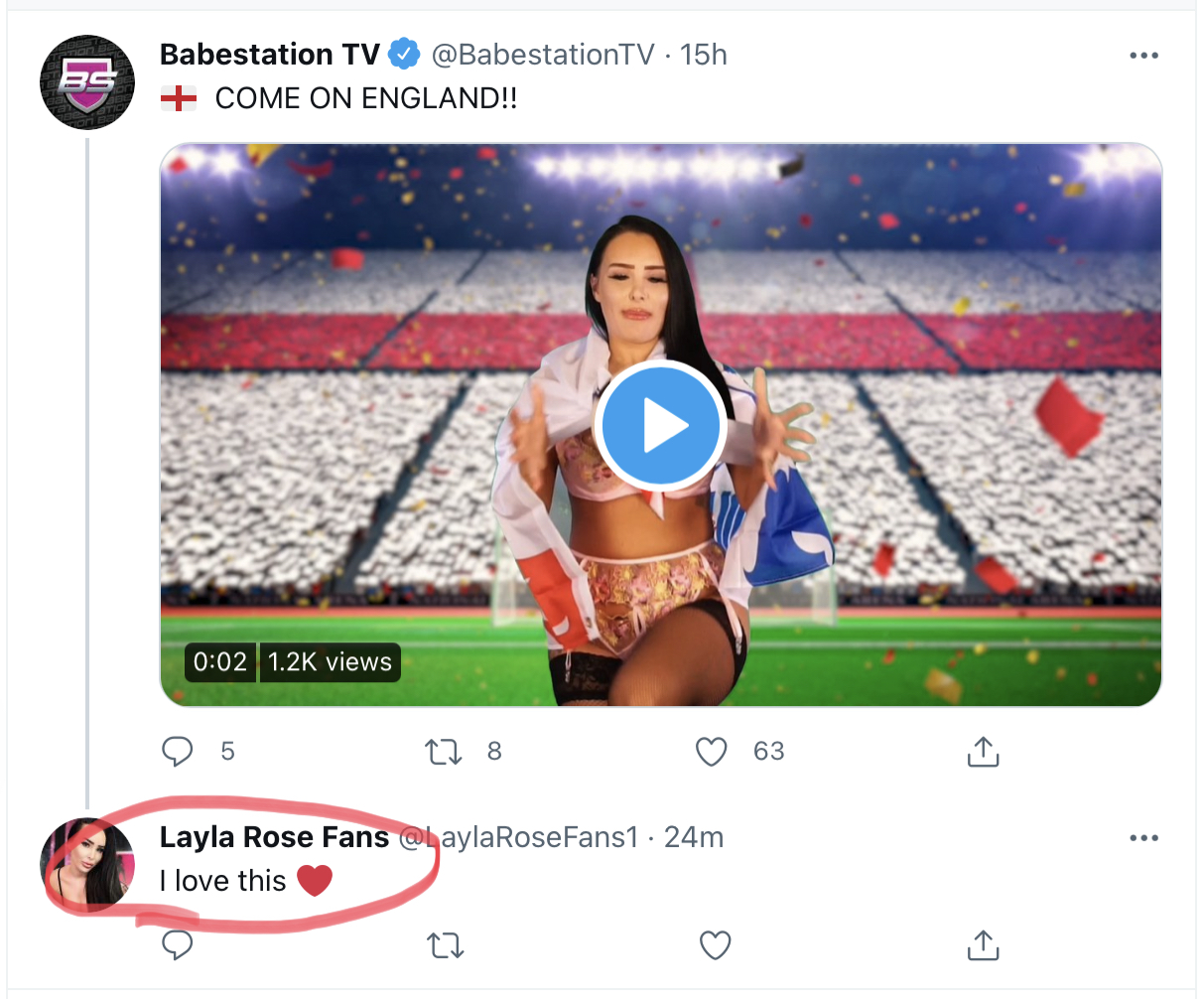The width and height of the screenshot is (1204, 999).
Task: Open more options for Babestation TV tweet
Action: click(1143, 56)
